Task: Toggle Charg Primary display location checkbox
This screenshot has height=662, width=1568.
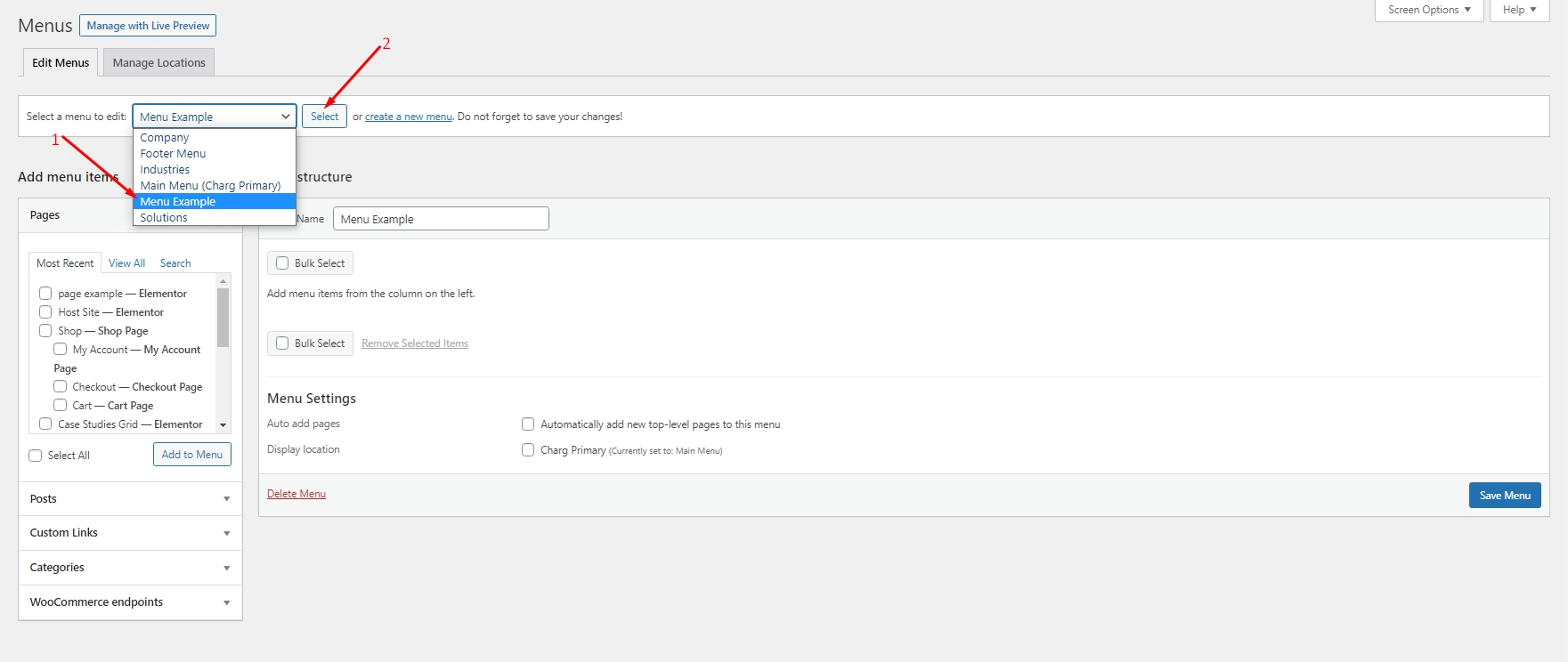Action: click(x=528, y=450)
